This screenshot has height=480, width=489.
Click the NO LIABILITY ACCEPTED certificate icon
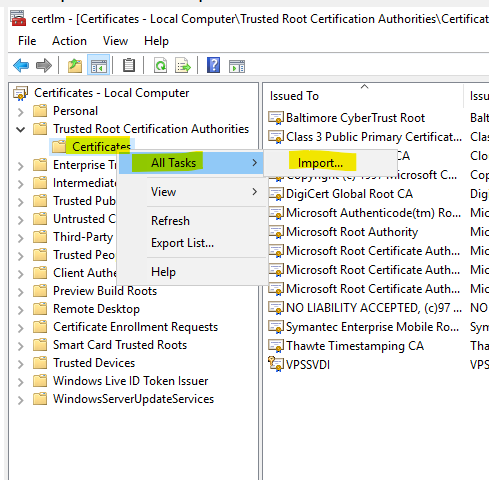click(276, 308)
